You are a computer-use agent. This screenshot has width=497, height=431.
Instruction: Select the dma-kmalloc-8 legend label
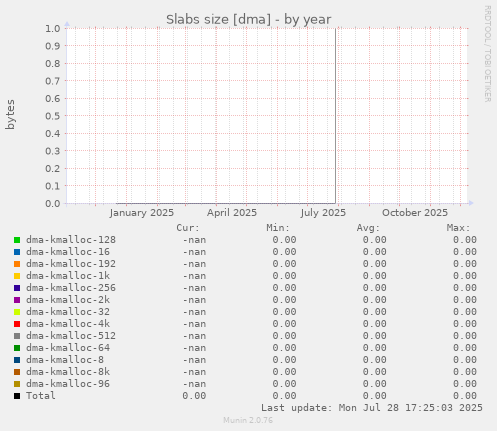tap(65, 360)
